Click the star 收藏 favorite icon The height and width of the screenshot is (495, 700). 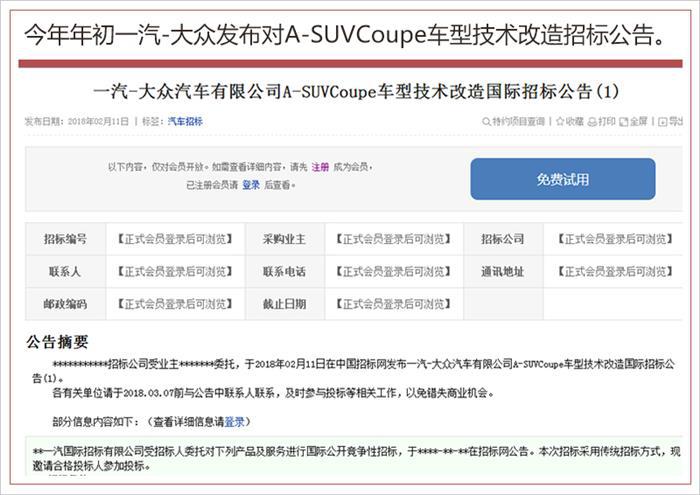tap(560, 121)
